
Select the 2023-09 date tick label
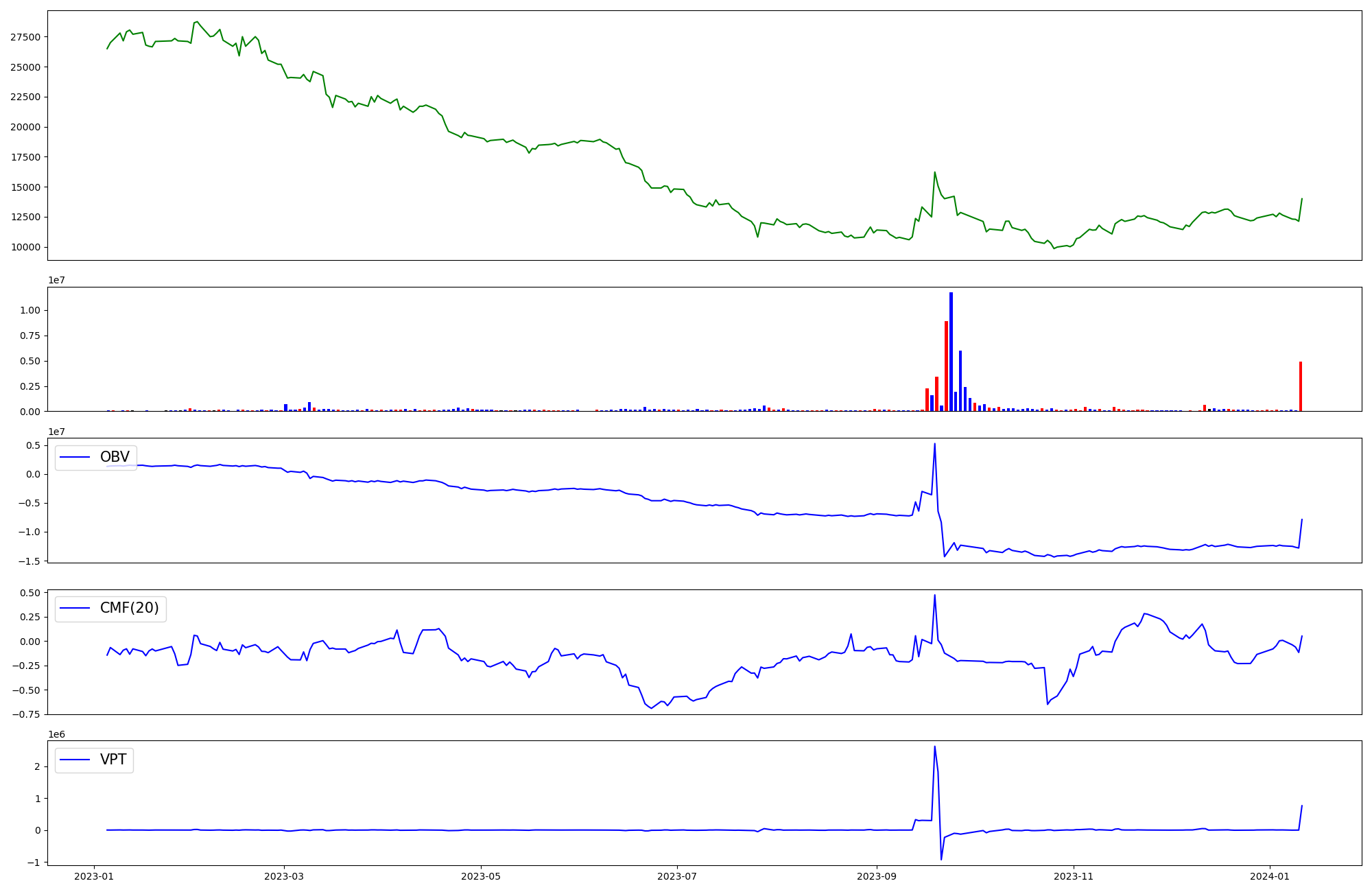[877, 876]
